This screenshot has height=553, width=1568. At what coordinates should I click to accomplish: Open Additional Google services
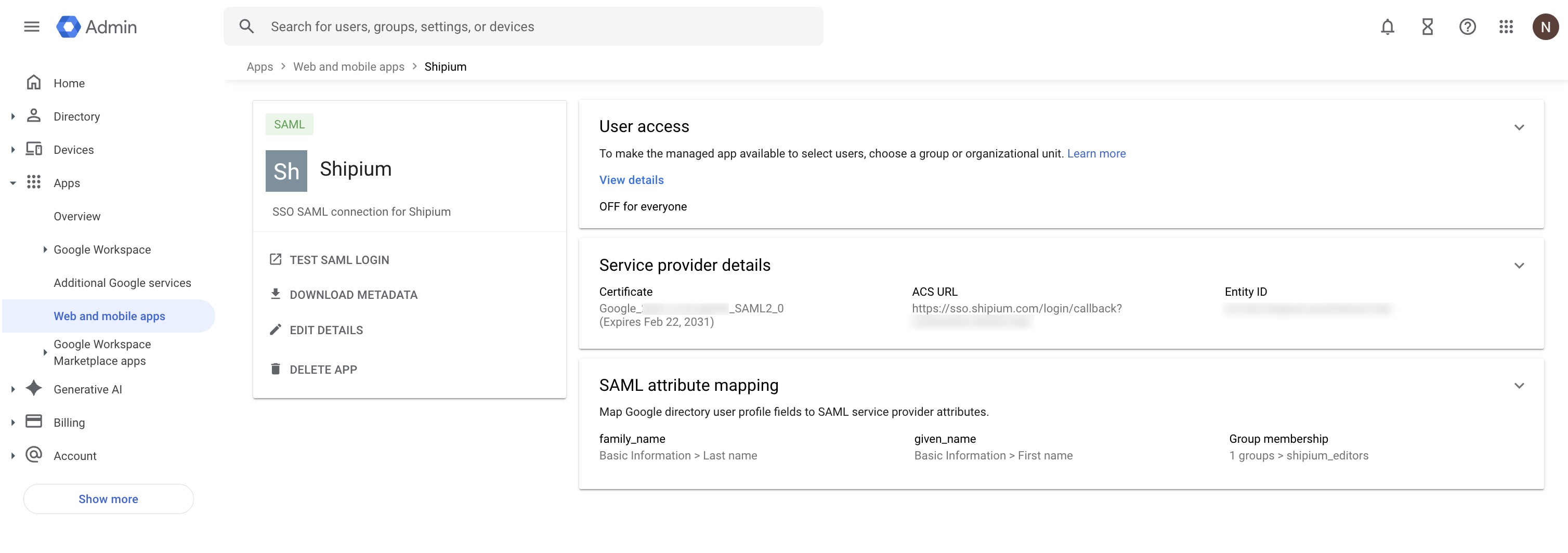pos(122,283)
